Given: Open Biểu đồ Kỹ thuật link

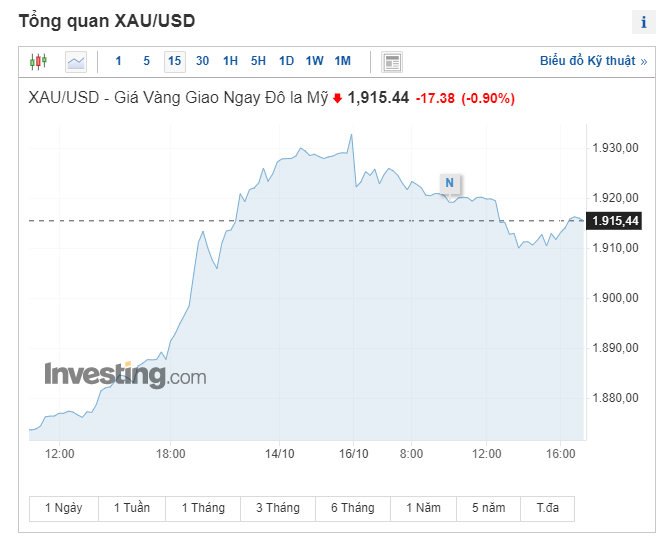Looking at the screenshot, I should coord(593,61).
